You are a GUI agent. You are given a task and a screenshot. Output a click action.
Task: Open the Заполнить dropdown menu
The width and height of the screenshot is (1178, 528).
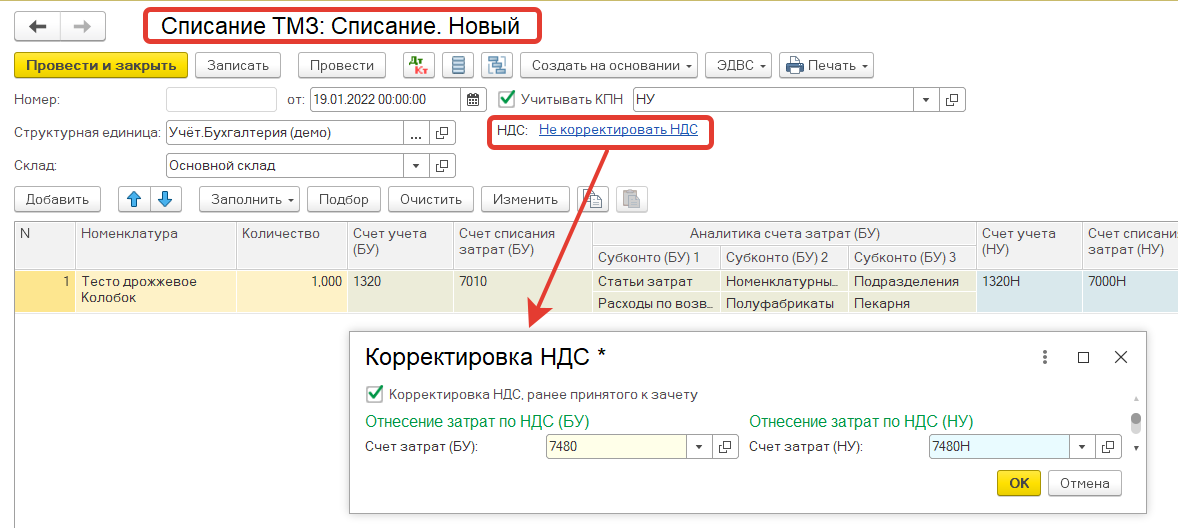click(x=249, y=199)
